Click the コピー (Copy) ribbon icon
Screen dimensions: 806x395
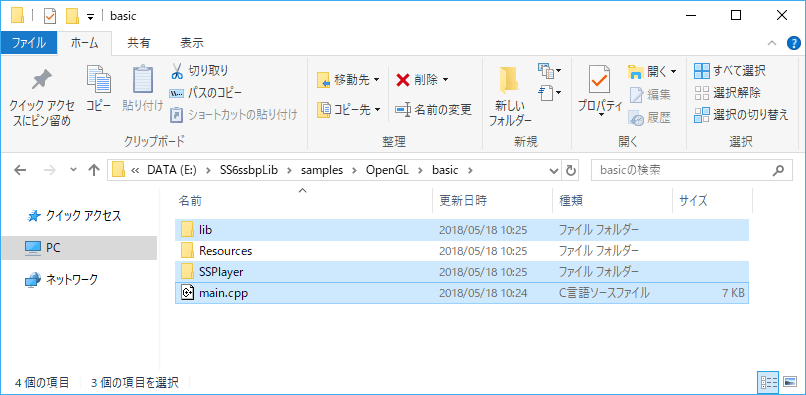[x=98, y=88]
